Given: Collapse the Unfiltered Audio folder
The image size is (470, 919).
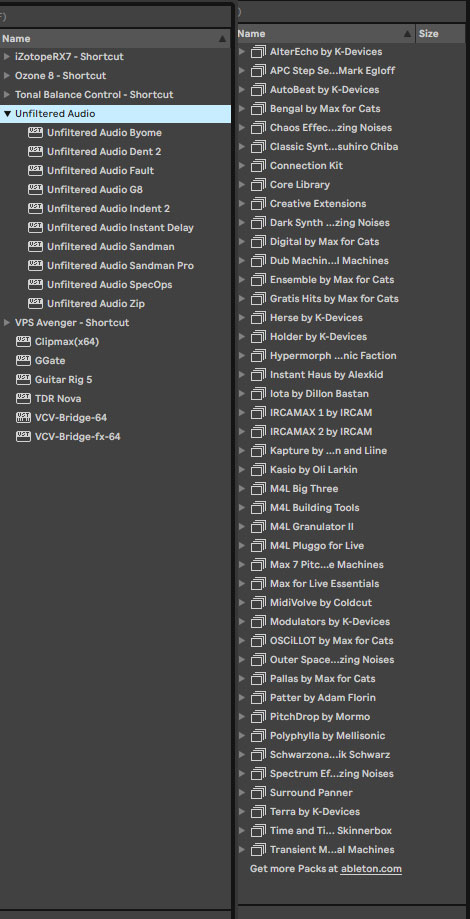Looking at the screenshot, I should tap(7, 114).
